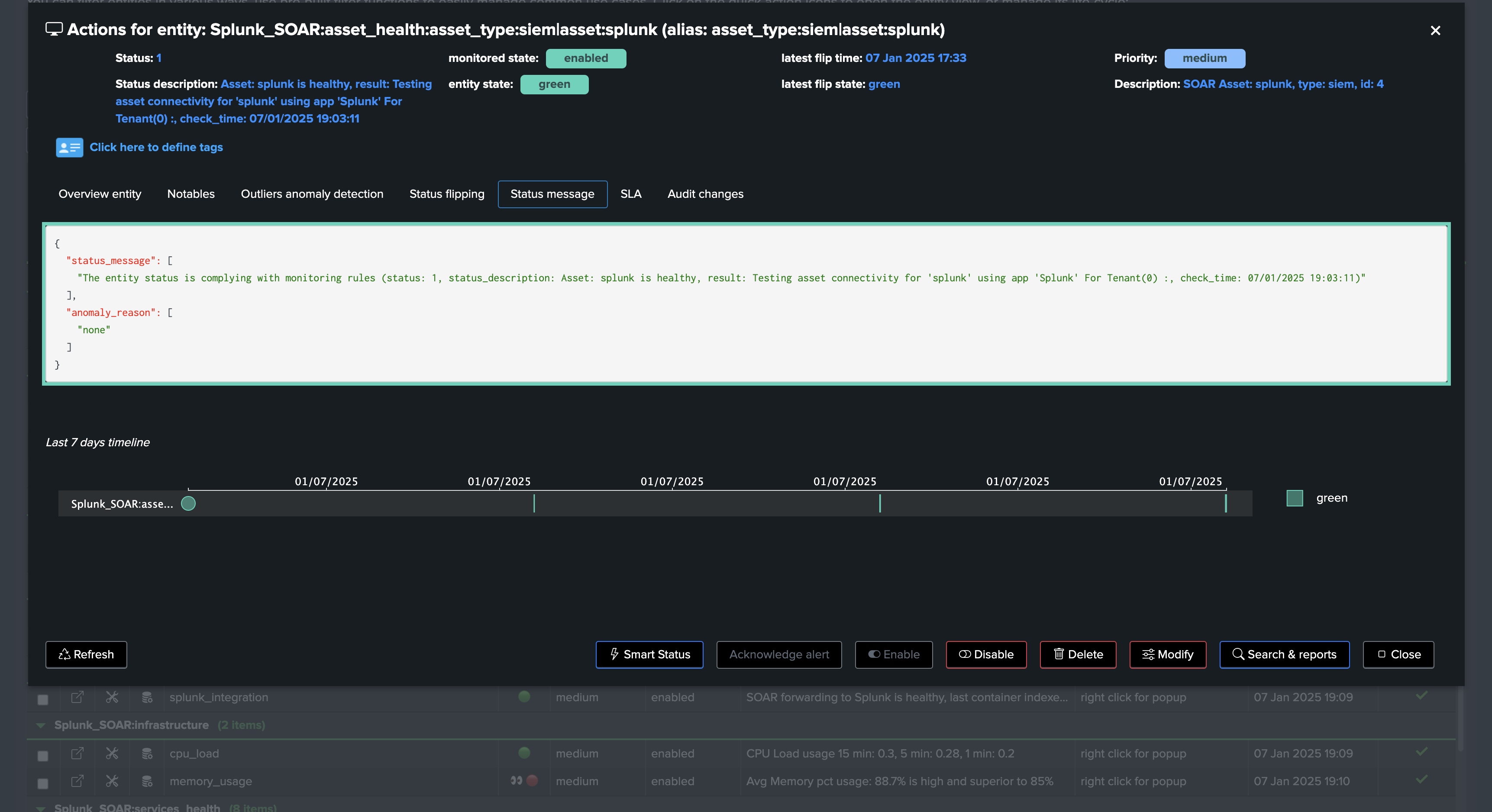Click the database icon on the splunk_integration row
The width and height of the screenshot is (1492, 812).
[147, 697]
